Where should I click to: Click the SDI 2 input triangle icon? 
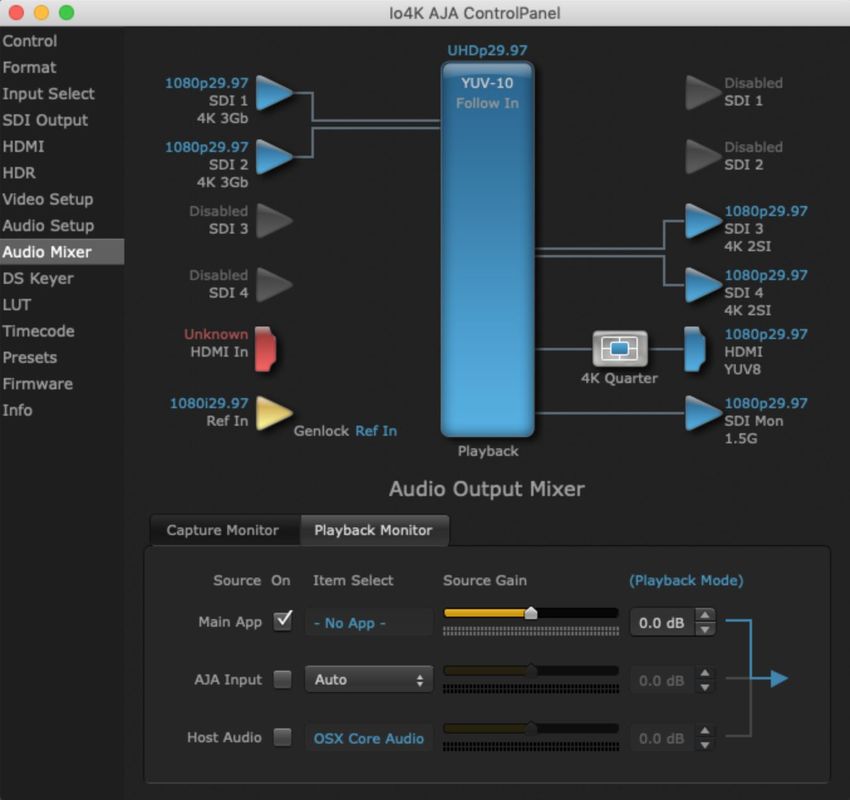274,157
